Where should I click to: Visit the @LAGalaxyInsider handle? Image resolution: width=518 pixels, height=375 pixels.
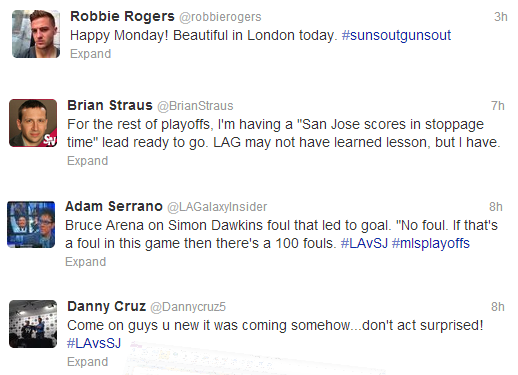(217, 207)
